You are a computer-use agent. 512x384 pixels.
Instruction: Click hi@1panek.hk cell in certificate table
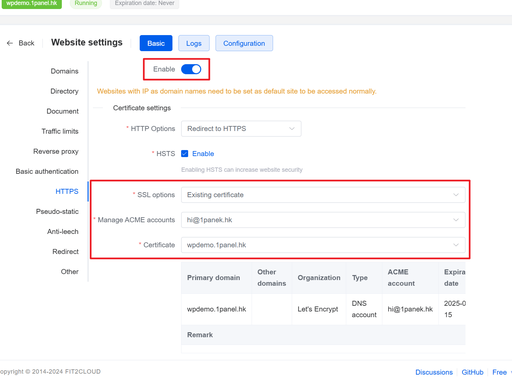(x=410, y=309)
